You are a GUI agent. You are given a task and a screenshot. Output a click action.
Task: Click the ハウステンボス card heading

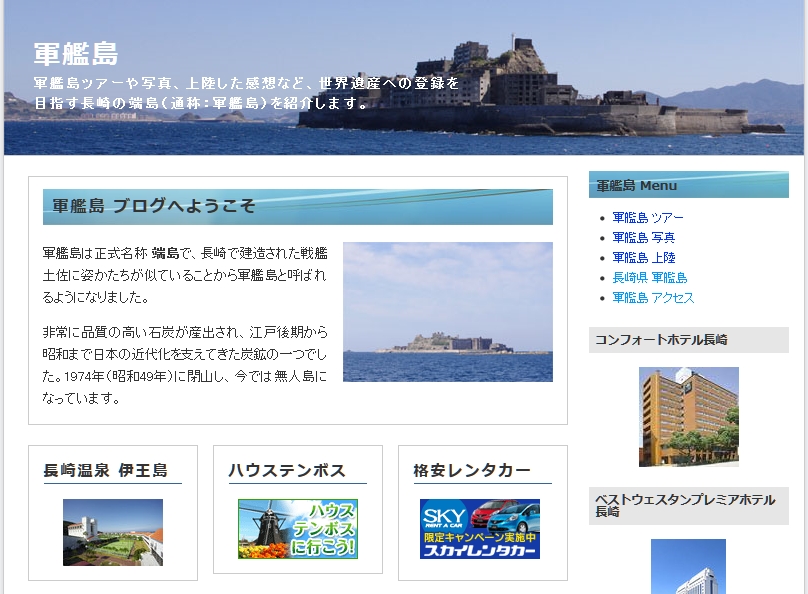click(287, 470)
